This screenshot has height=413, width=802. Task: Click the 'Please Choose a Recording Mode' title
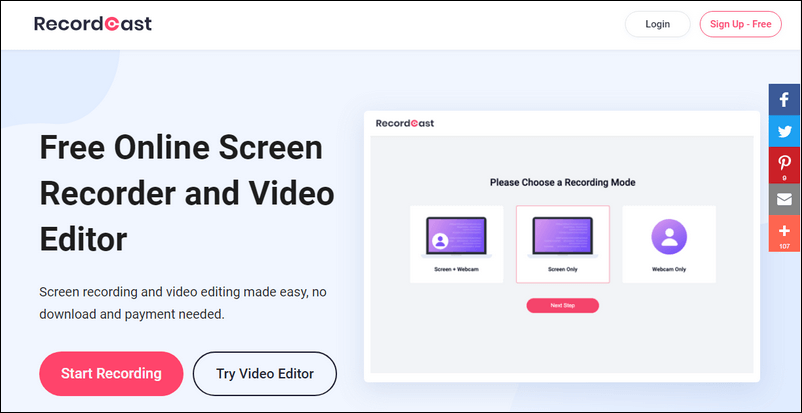tap(562, 183)
